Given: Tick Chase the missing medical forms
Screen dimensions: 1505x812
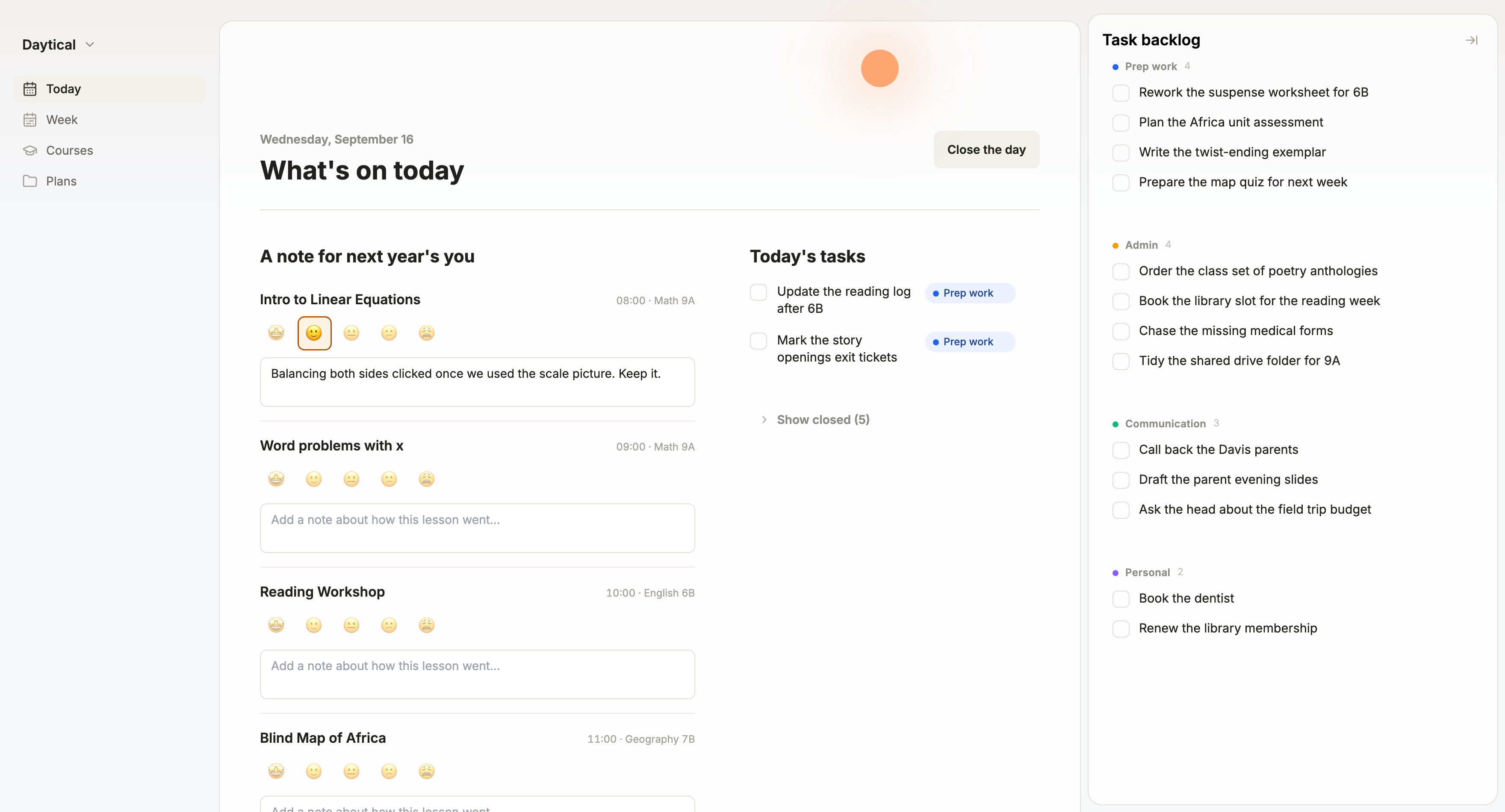Looking at the screenshot, I should pyautogui.click(x=1121, y=331).
